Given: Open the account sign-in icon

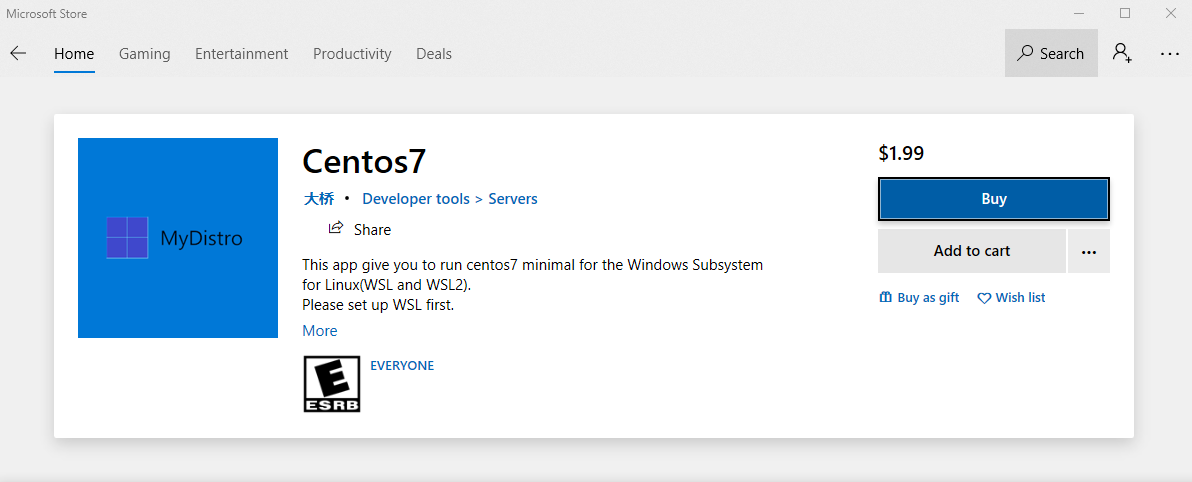Looking at the screenshot, I should pos(1122,54).
